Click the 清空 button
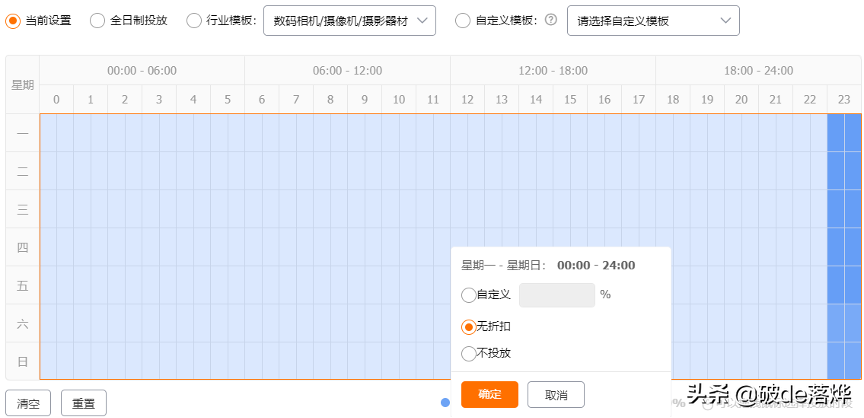 [x=28, y=404]
